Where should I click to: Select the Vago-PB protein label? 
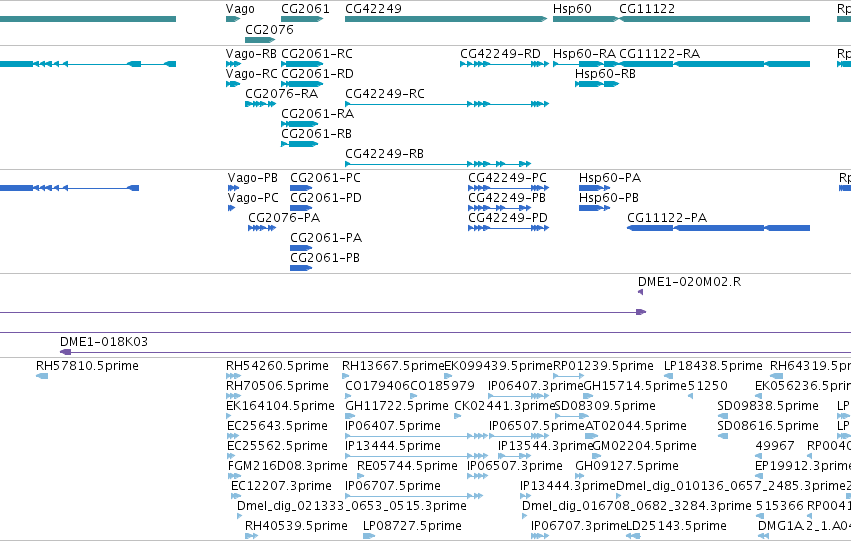coord(253,178)
